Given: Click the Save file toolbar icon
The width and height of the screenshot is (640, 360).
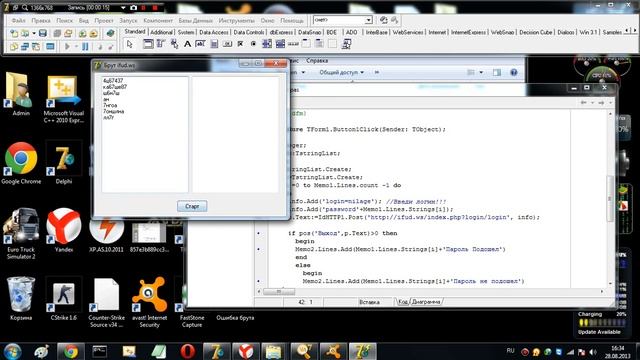Looking at the screenshot, I should pyautogui.click(x=43, y=33).
